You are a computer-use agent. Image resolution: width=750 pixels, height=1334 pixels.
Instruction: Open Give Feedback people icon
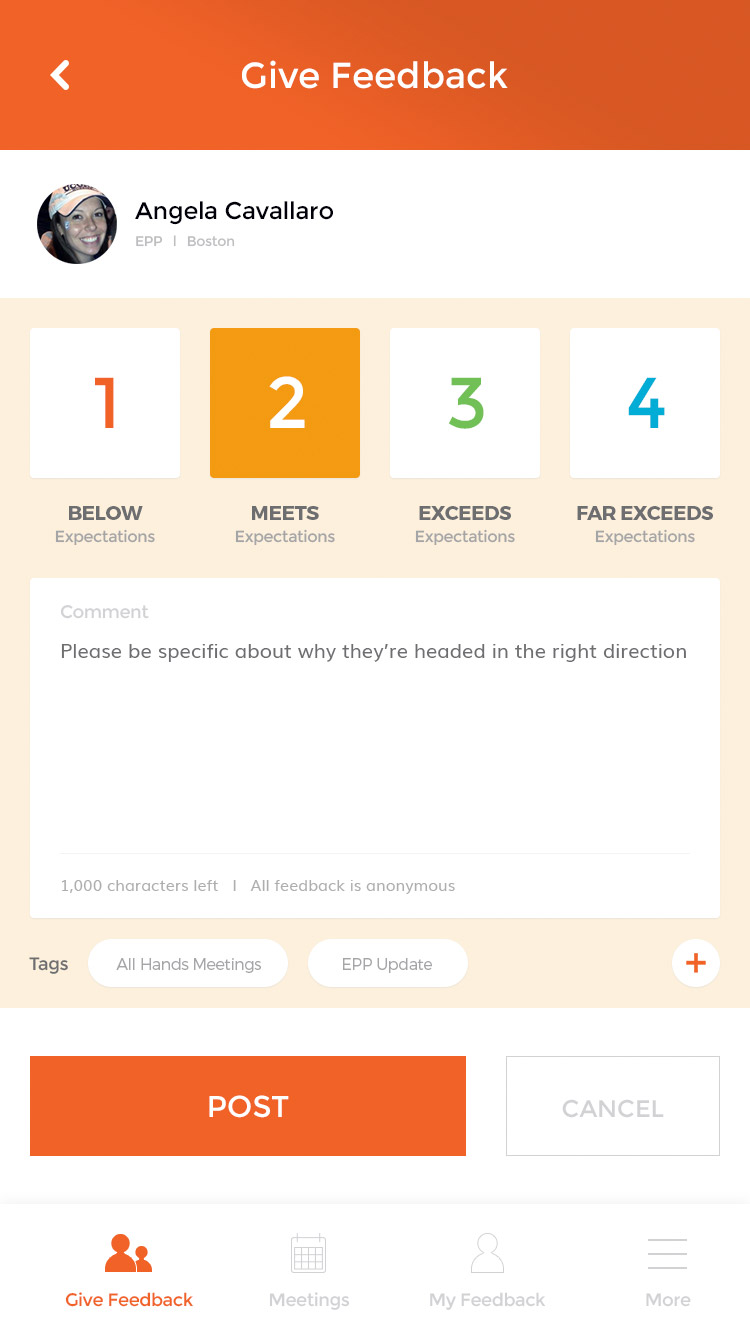click(x=128, y=1253)
